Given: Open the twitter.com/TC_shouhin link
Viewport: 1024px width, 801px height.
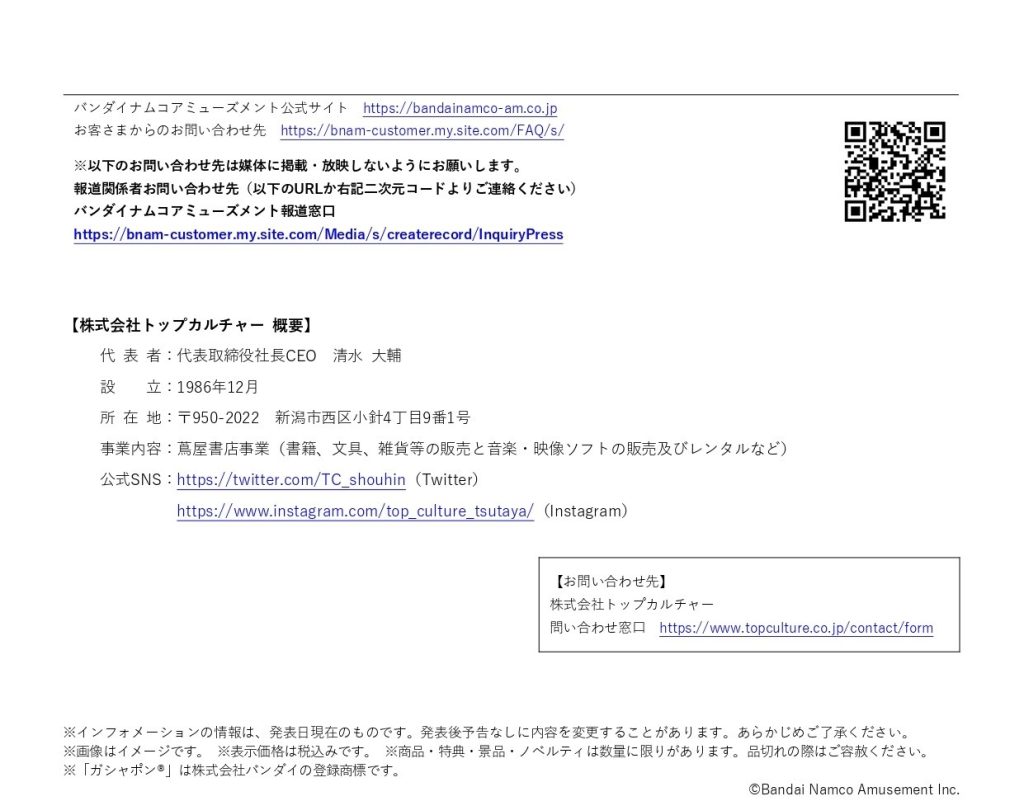Looking at the screenshot, I should tap(291, 479).
